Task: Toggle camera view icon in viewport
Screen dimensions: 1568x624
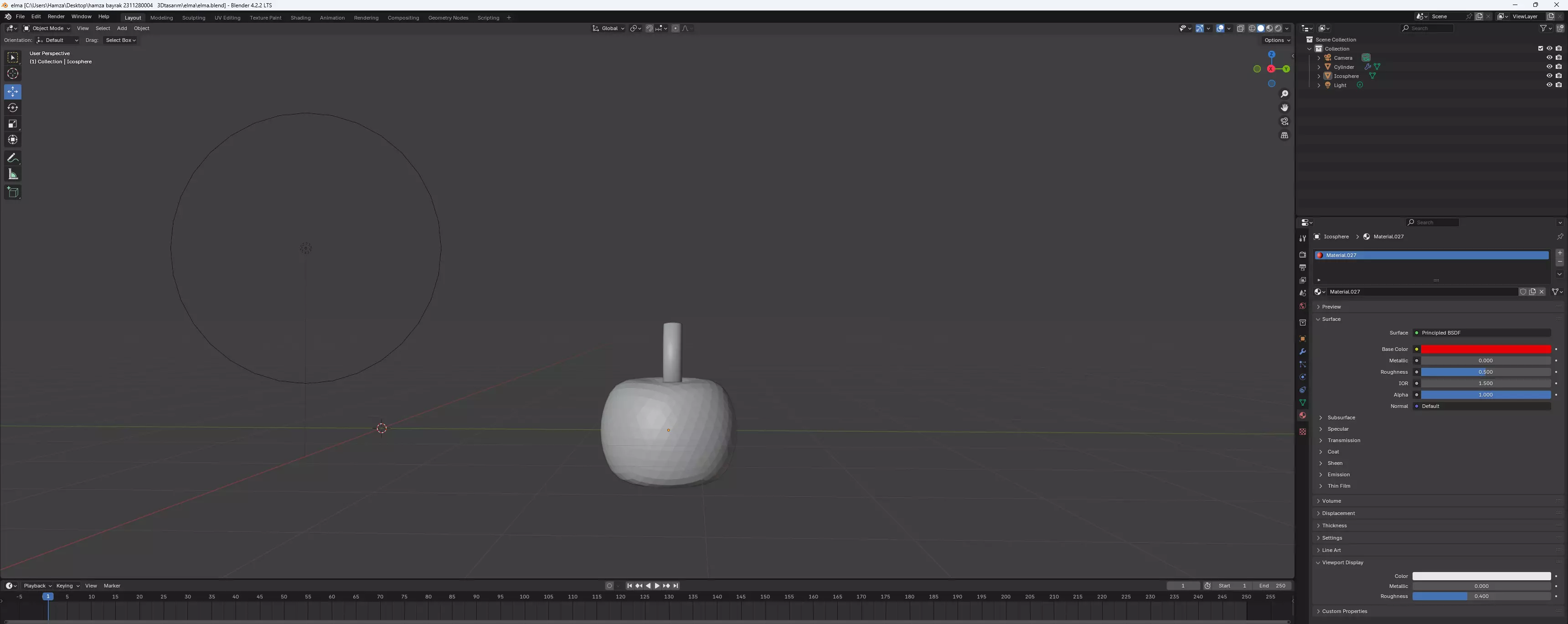Action: pyautogui.click(x=1284, y=122)
